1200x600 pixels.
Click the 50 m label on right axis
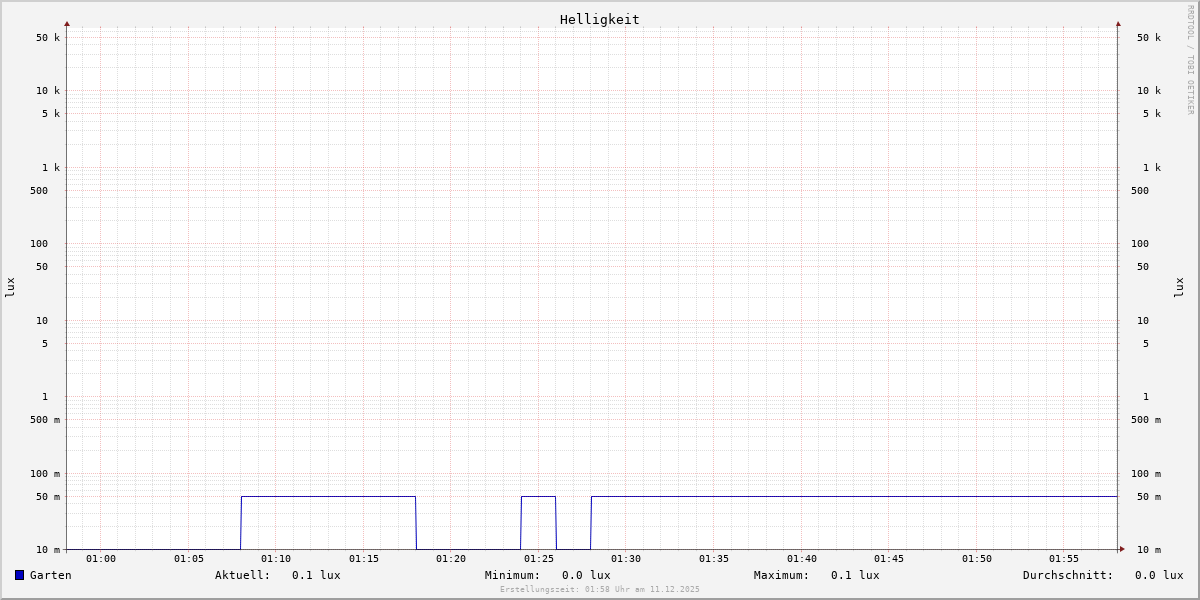pyautogui.click(x=1149, y=497)
